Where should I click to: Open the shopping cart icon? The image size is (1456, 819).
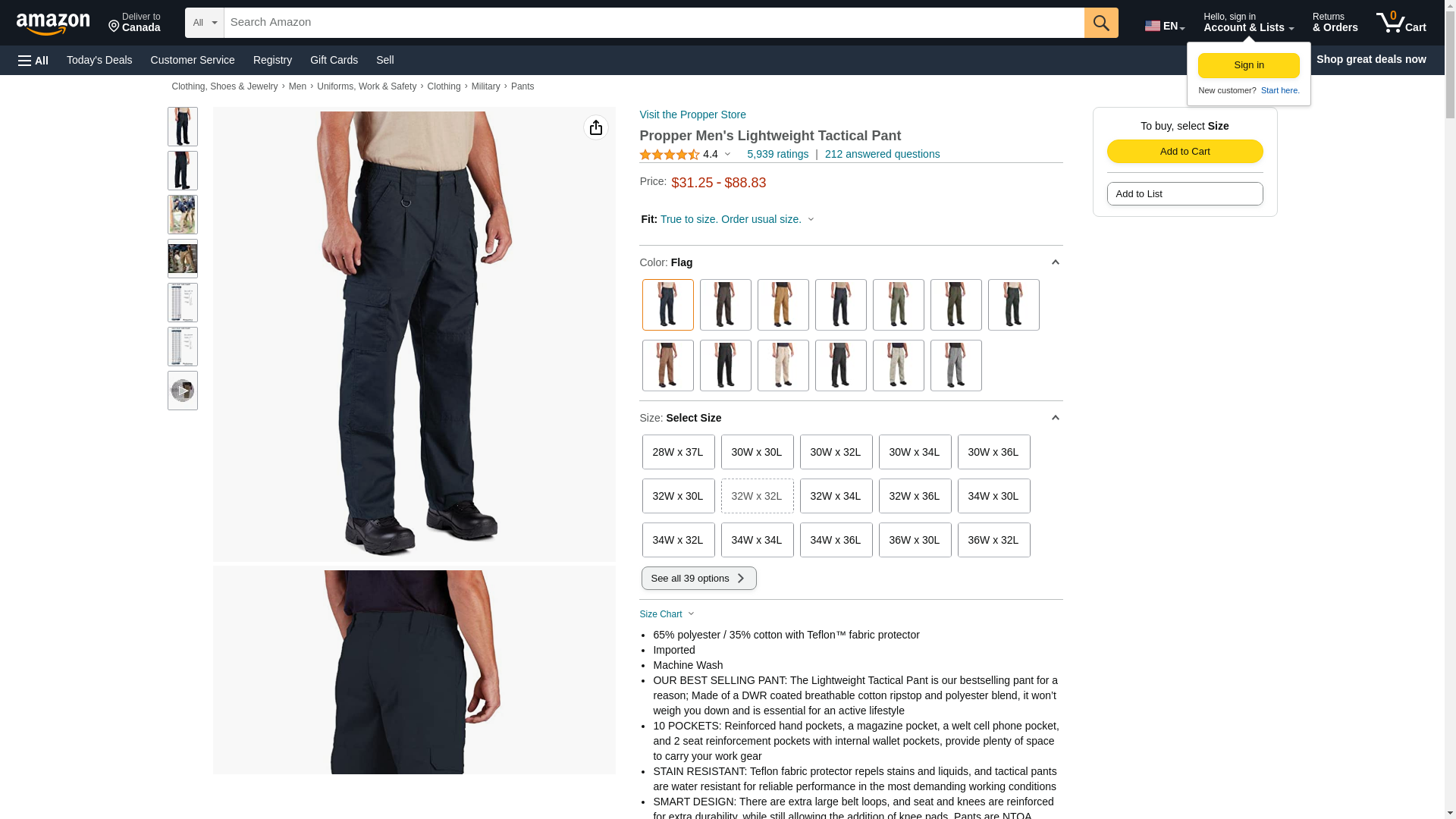[1401, 23]
